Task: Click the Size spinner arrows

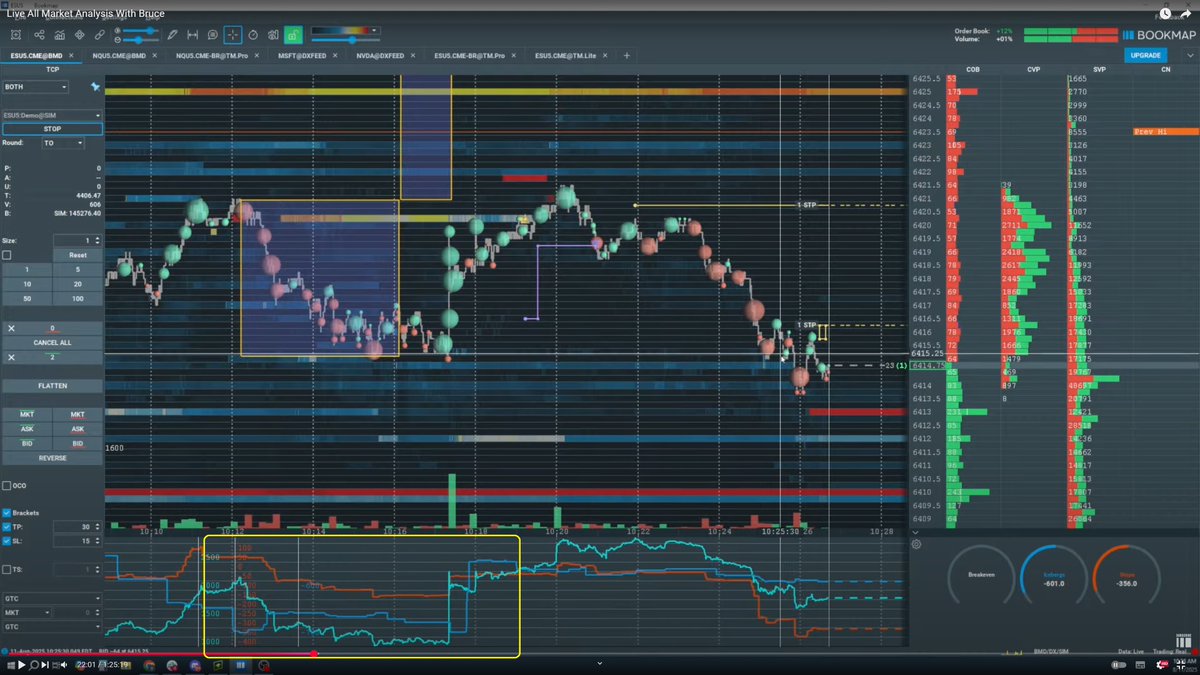Action: click(97, 240)
